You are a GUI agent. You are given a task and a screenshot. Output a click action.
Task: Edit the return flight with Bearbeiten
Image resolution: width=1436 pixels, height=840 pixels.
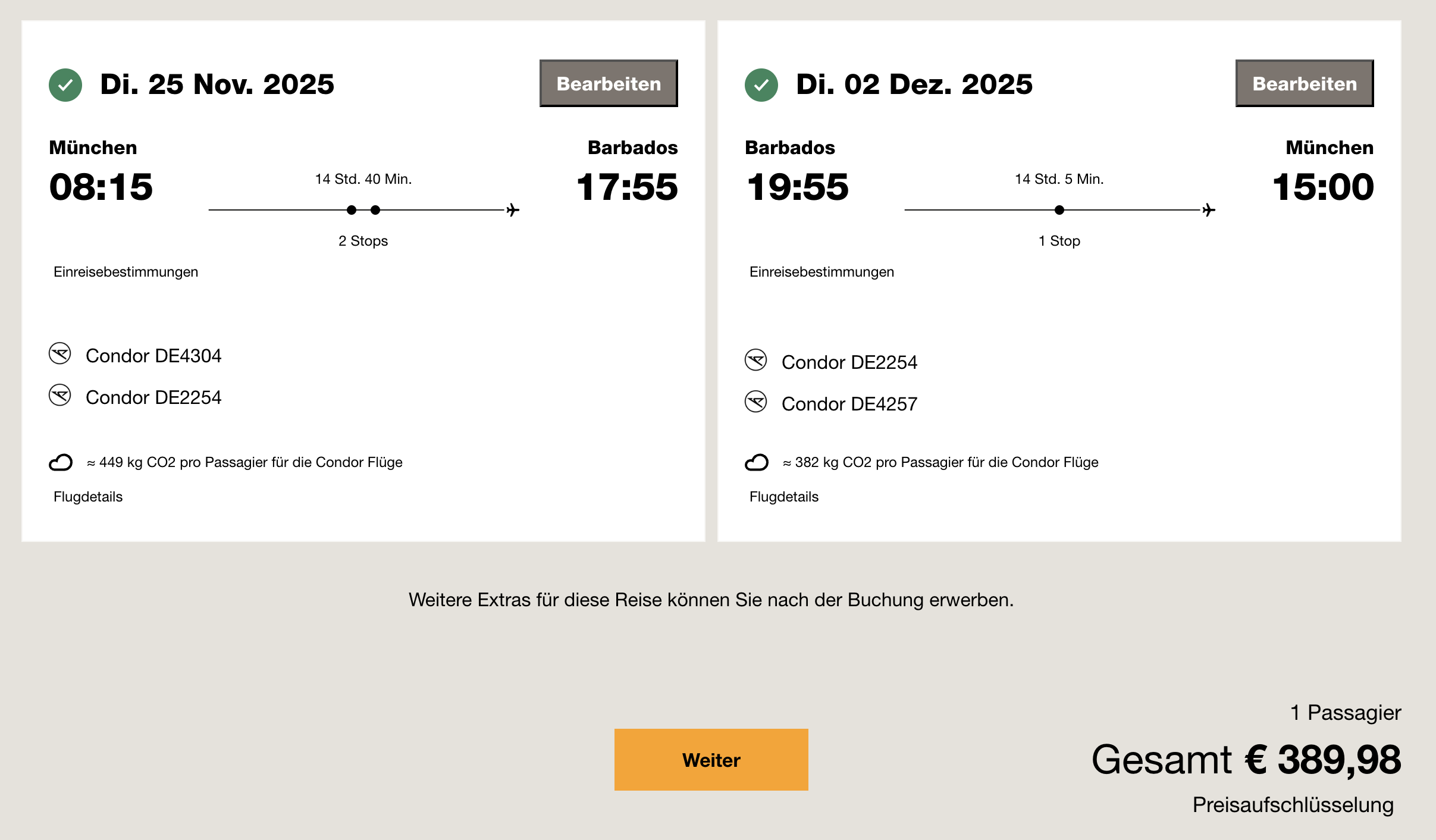[x=1304, y=84]
